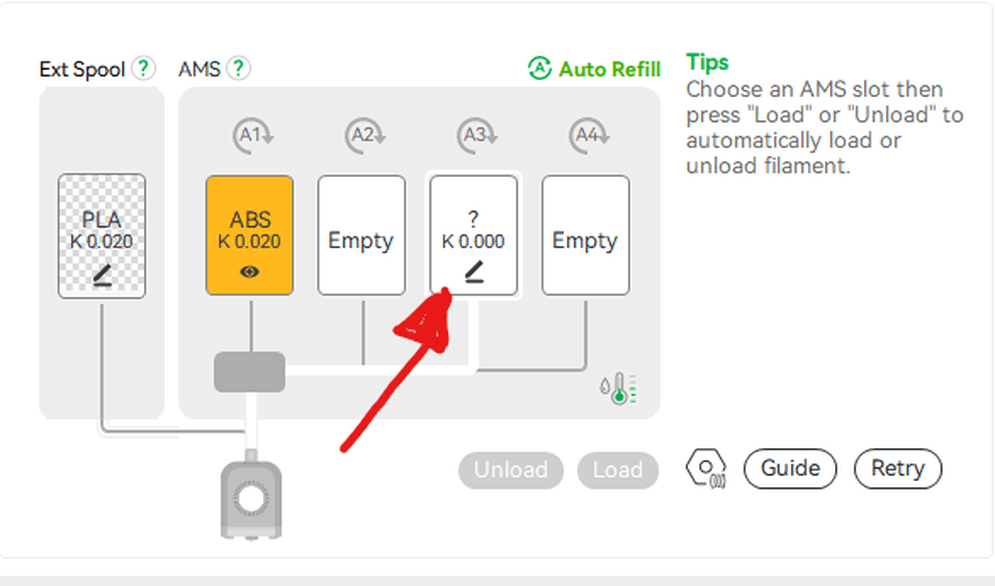Open the Guide button
995x586 pixels.
790,468
